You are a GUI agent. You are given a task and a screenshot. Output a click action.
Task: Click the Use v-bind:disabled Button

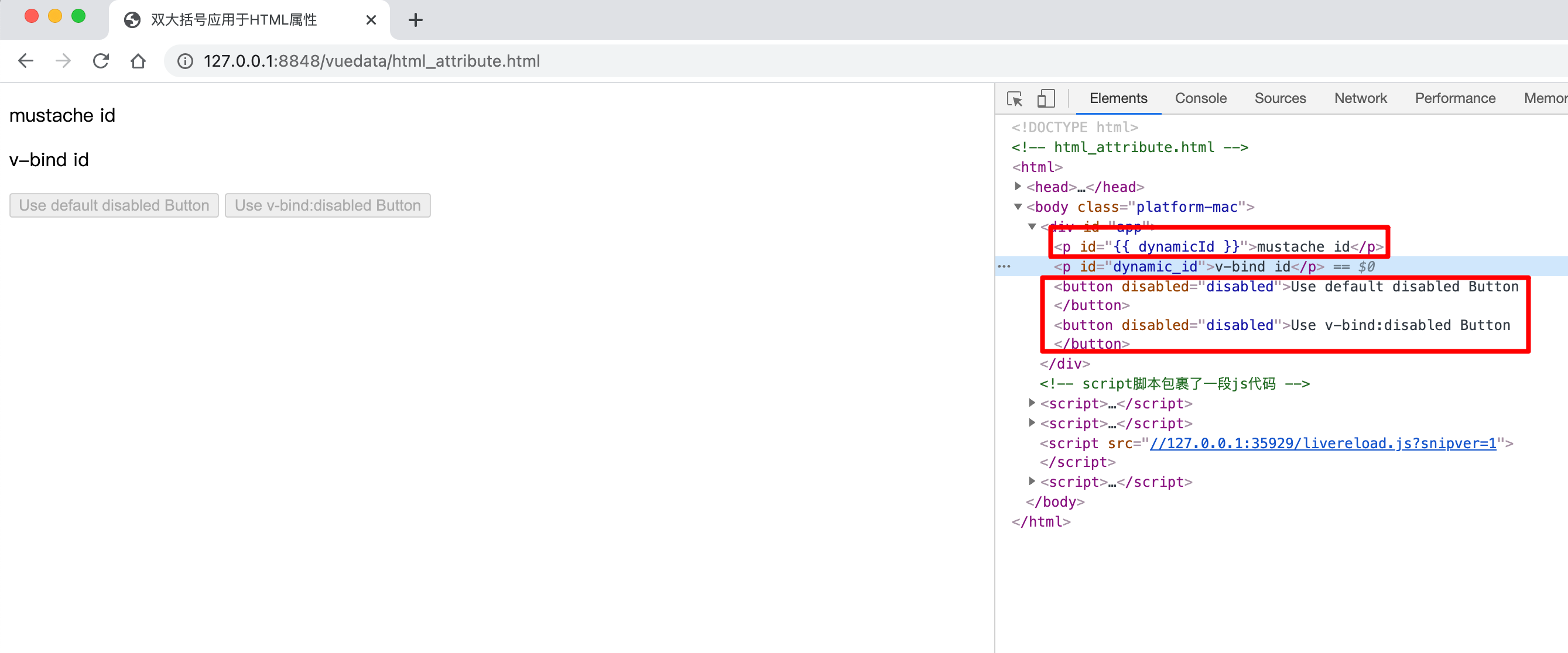(327, 206)
